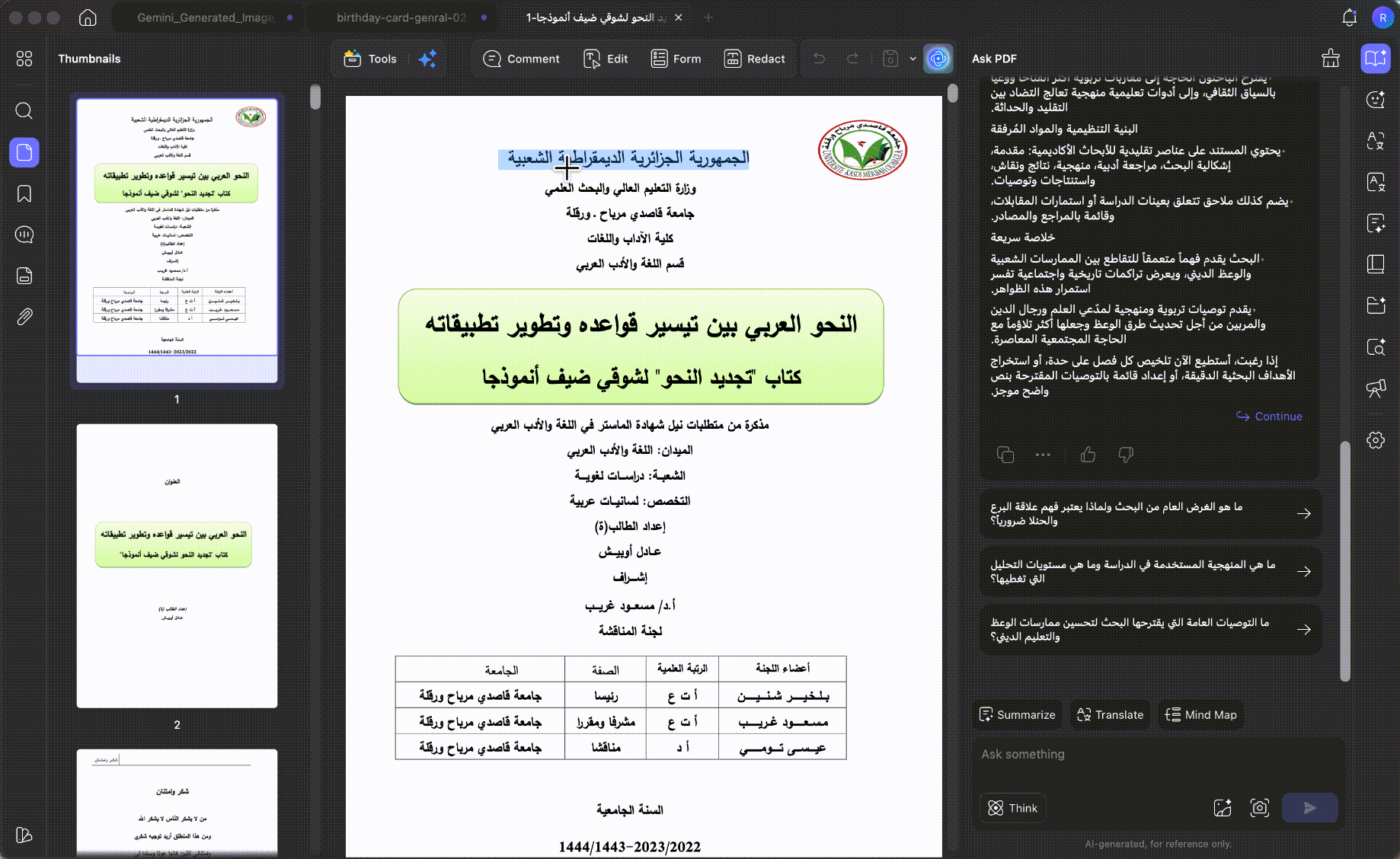This screenshot has height=859, width=1400.
Task: Select second suggested question about المنهجية
Action: 1150,571
